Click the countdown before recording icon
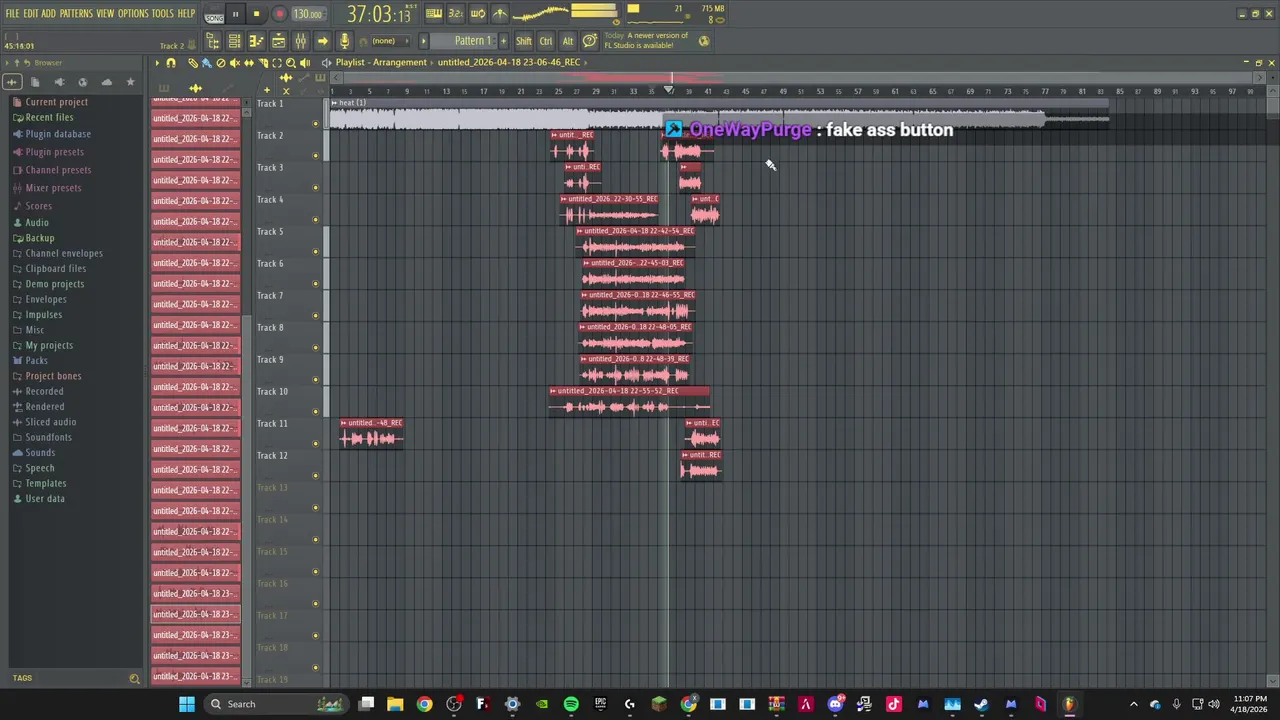1280x720 pixels. [455, 13]
